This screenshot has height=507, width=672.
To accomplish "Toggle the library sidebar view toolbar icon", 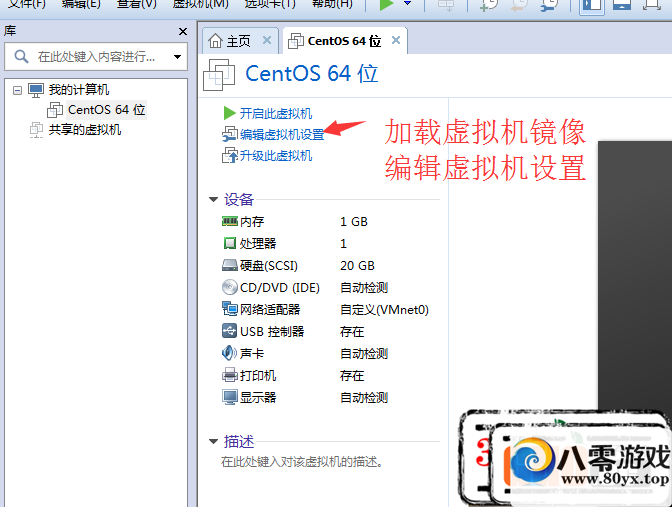I will (592, 5).
